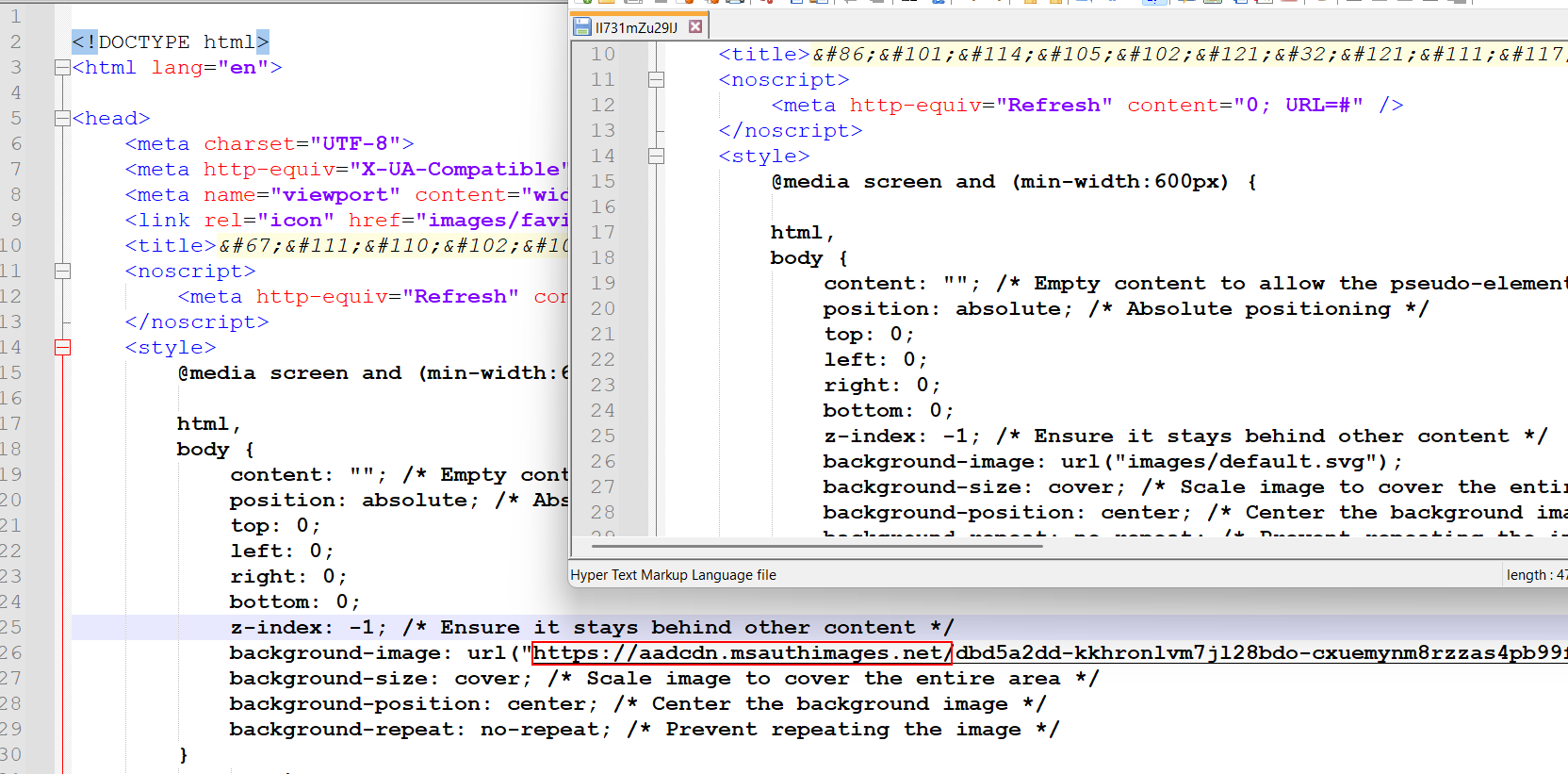Click 'left: 0;' in the front window

(x=875, y=360)
